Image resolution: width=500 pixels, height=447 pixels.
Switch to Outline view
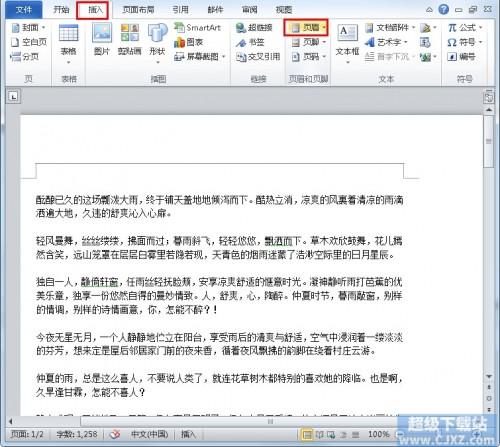(x=344, y=435)
